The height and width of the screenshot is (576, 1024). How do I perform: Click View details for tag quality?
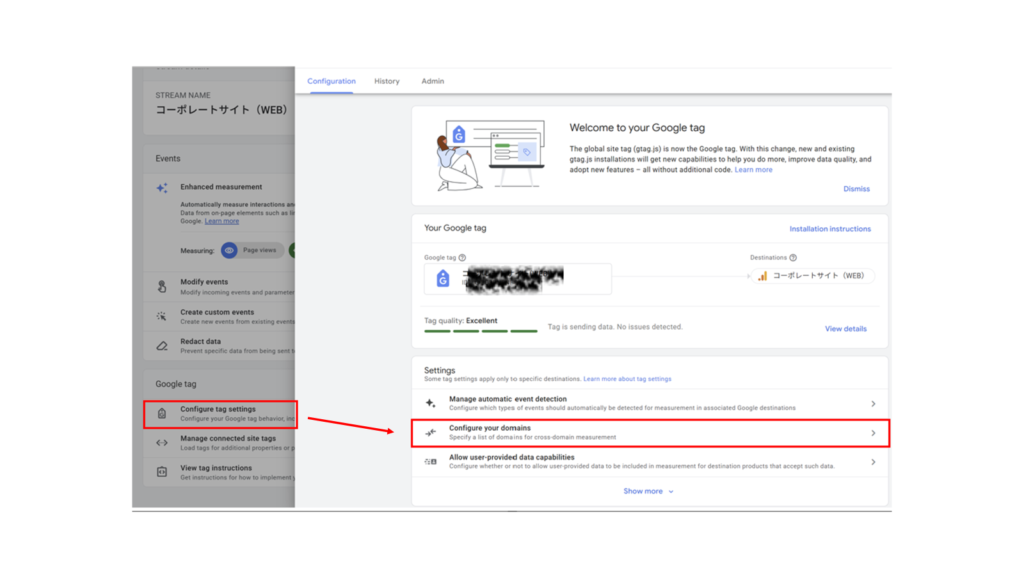tap(846, 328)
